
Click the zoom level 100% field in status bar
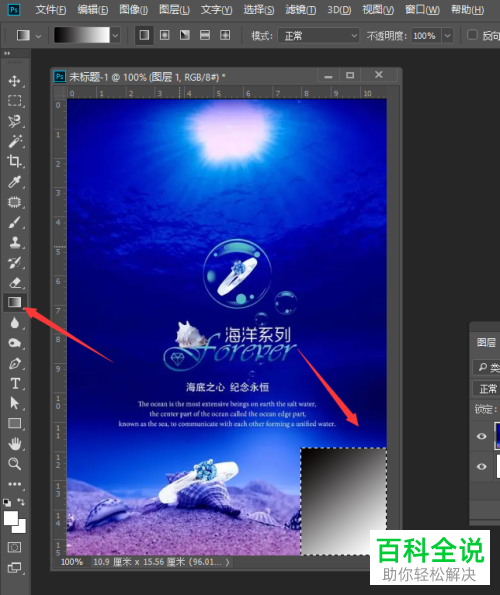click(72, 562)
